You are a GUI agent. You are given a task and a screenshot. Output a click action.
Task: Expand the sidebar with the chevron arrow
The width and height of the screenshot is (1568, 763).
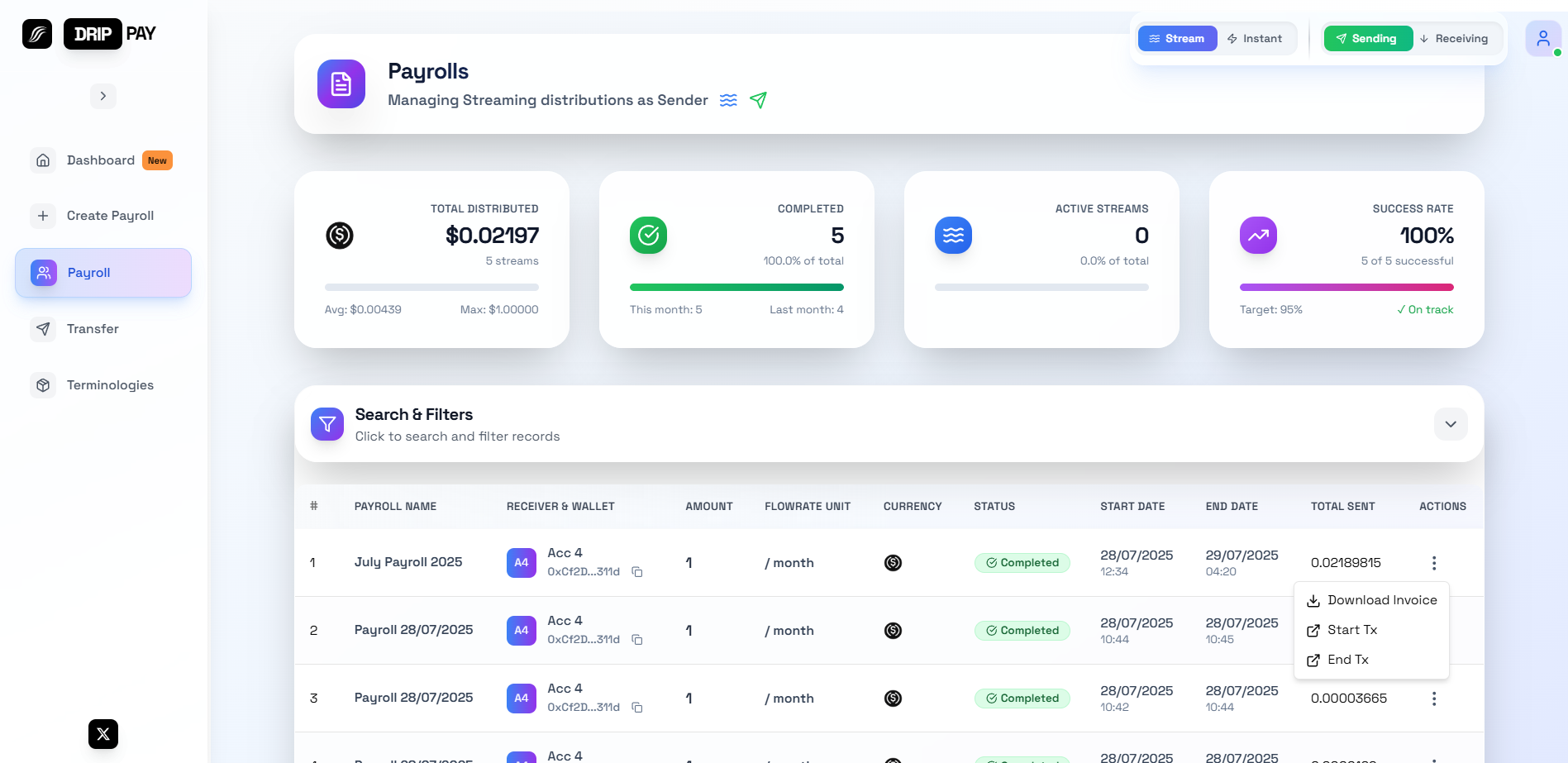click(103, 96)
